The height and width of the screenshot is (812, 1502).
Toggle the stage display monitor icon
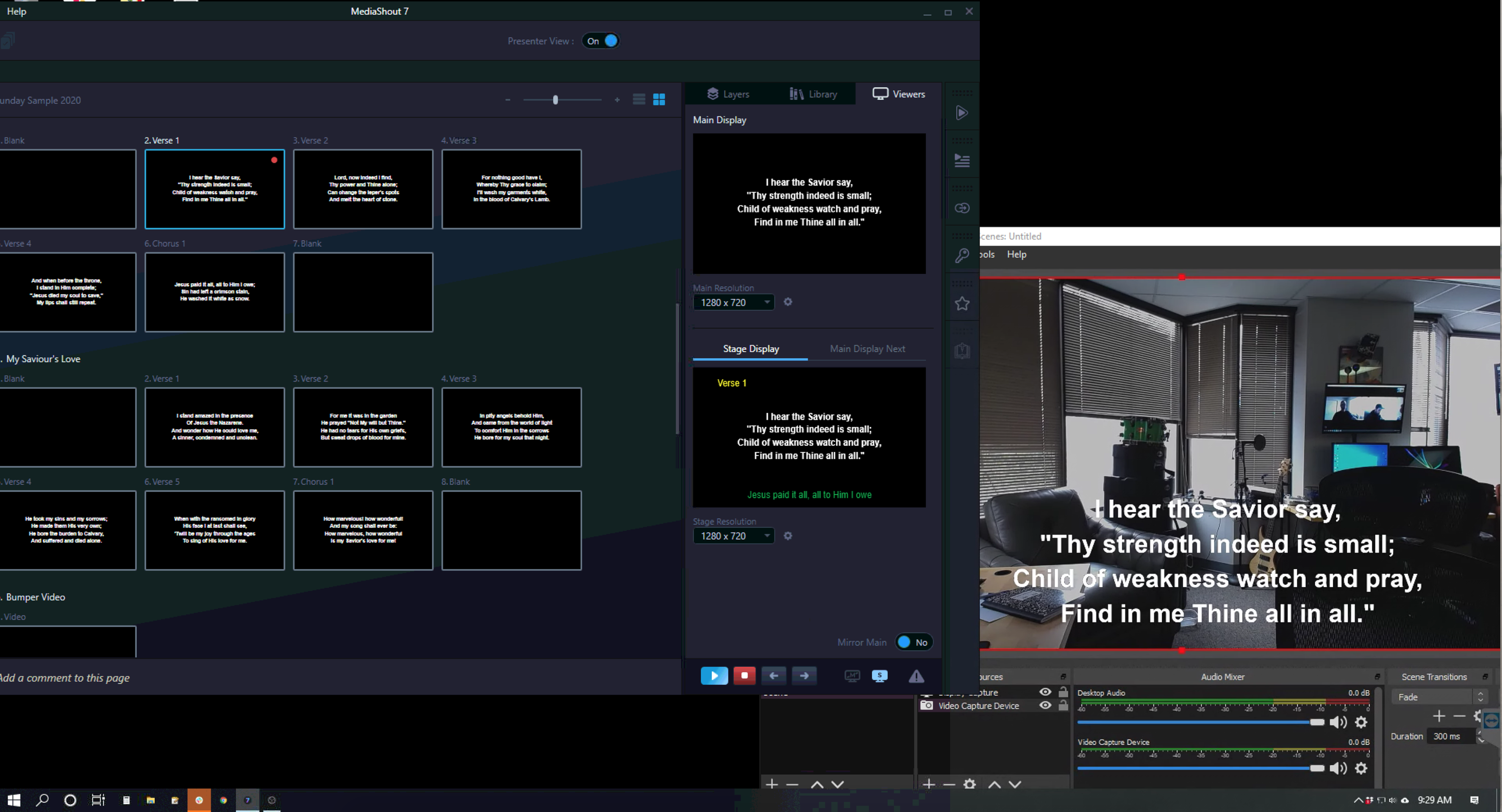coord(879,676)
